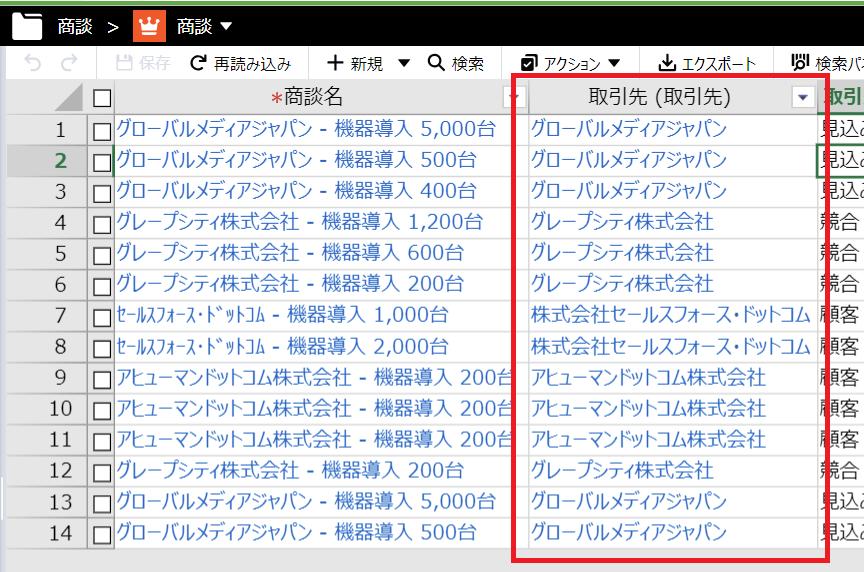The height and width of the screenshot is (572, 864).
Task: Check the checkbox for row 7
Action: tap(102, 318)
